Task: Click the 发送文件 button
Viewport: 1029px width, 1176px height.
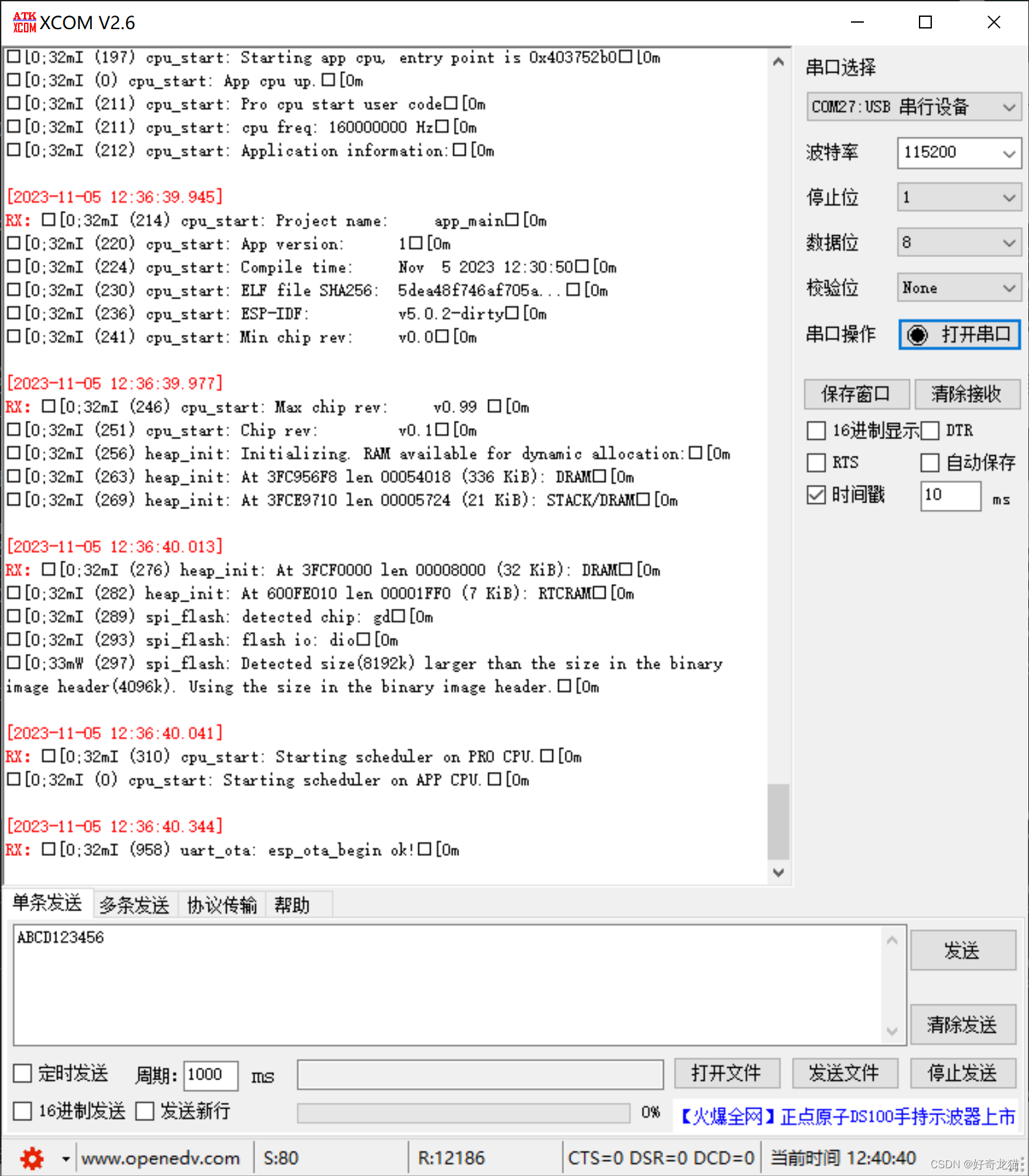Action: tap(844, 1074)
